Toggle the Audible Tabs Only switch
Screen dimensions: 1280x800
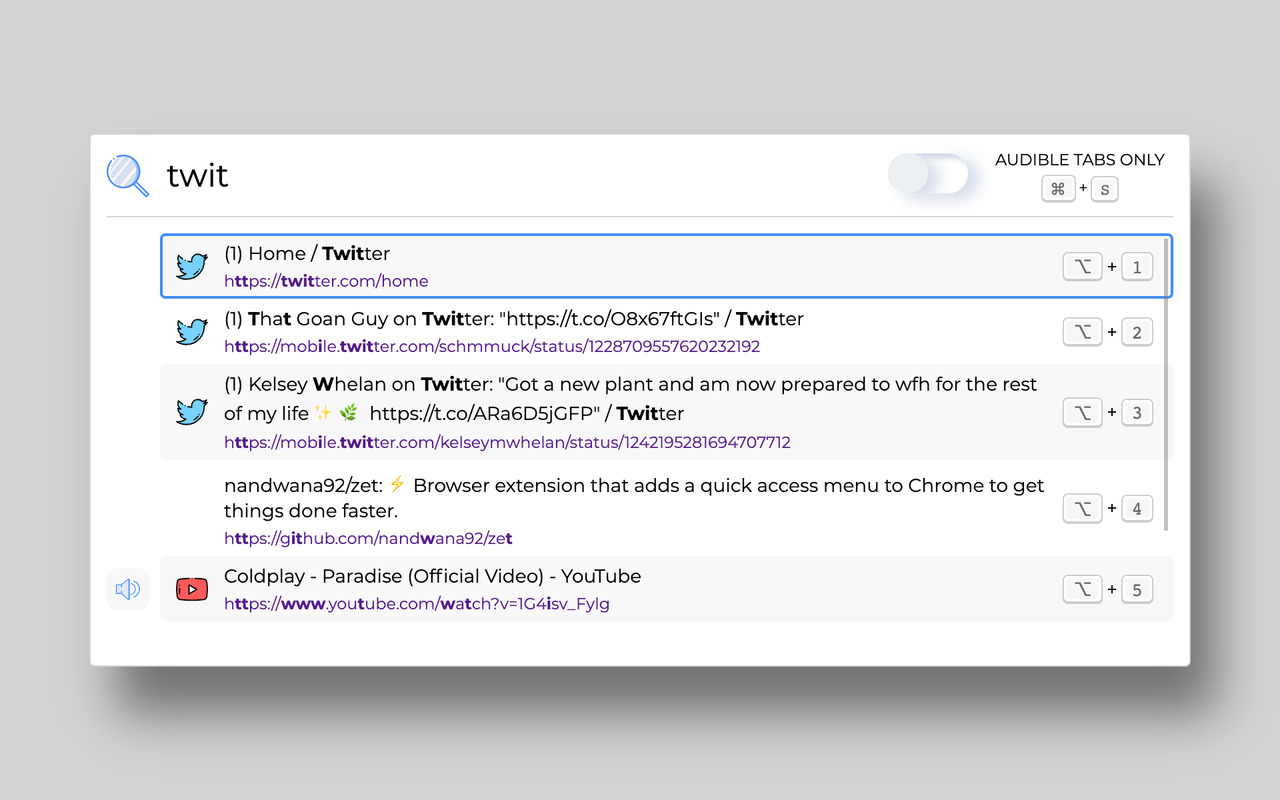(x=929, y=175)
